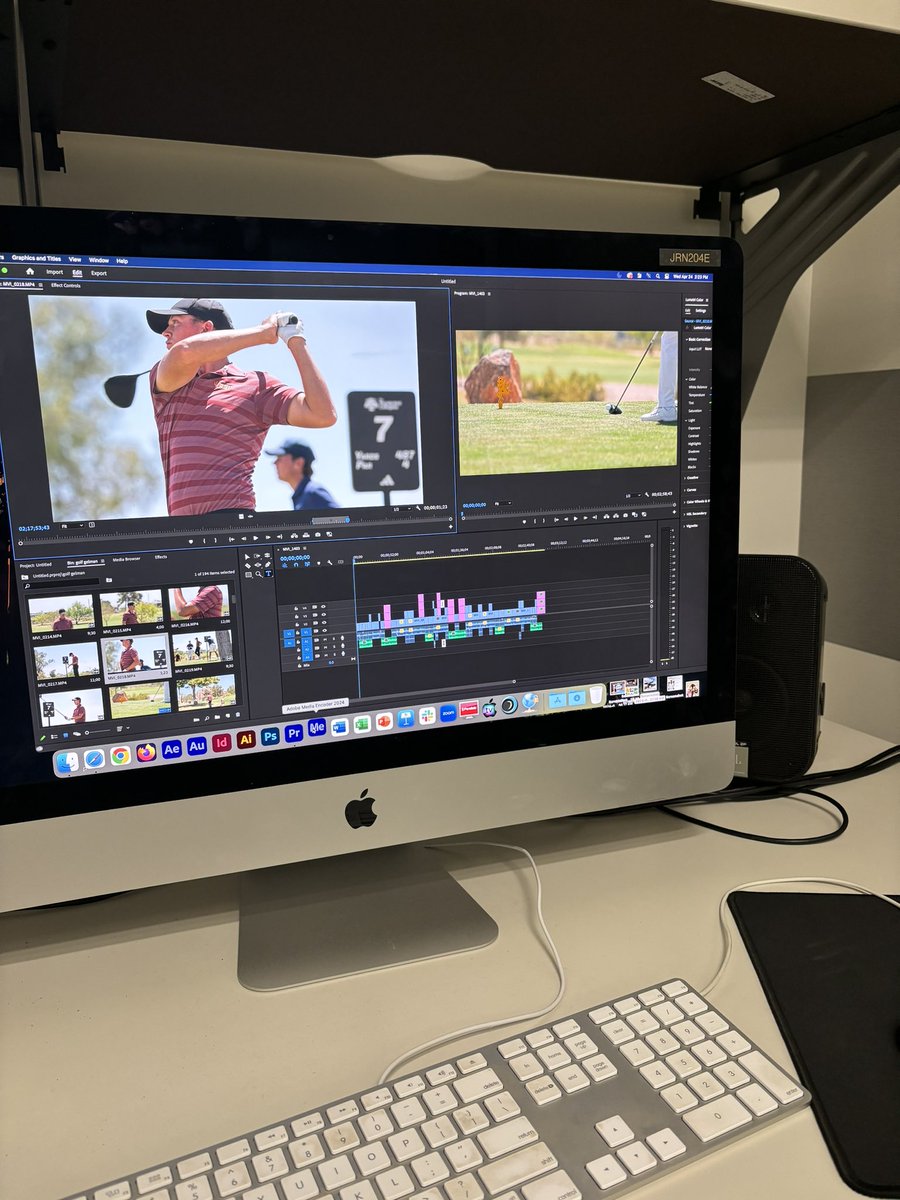Open the Graphics and Titles menu
Viewport: 900px width, 1200px height.
pos(37,258)
